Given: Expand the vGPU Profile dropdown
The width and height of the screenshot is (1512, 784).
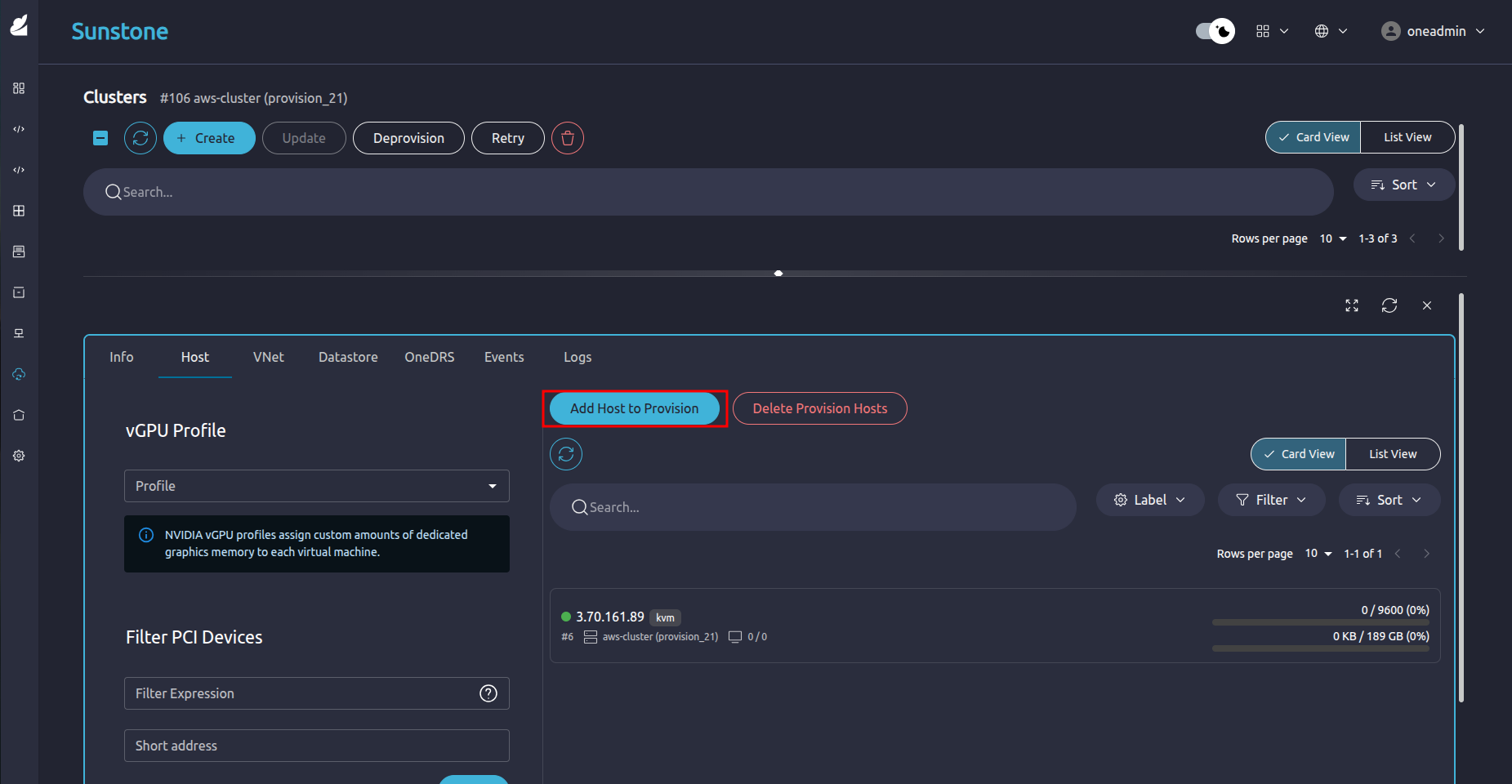Looking at the screenshot, I should (x=317, y=486).
